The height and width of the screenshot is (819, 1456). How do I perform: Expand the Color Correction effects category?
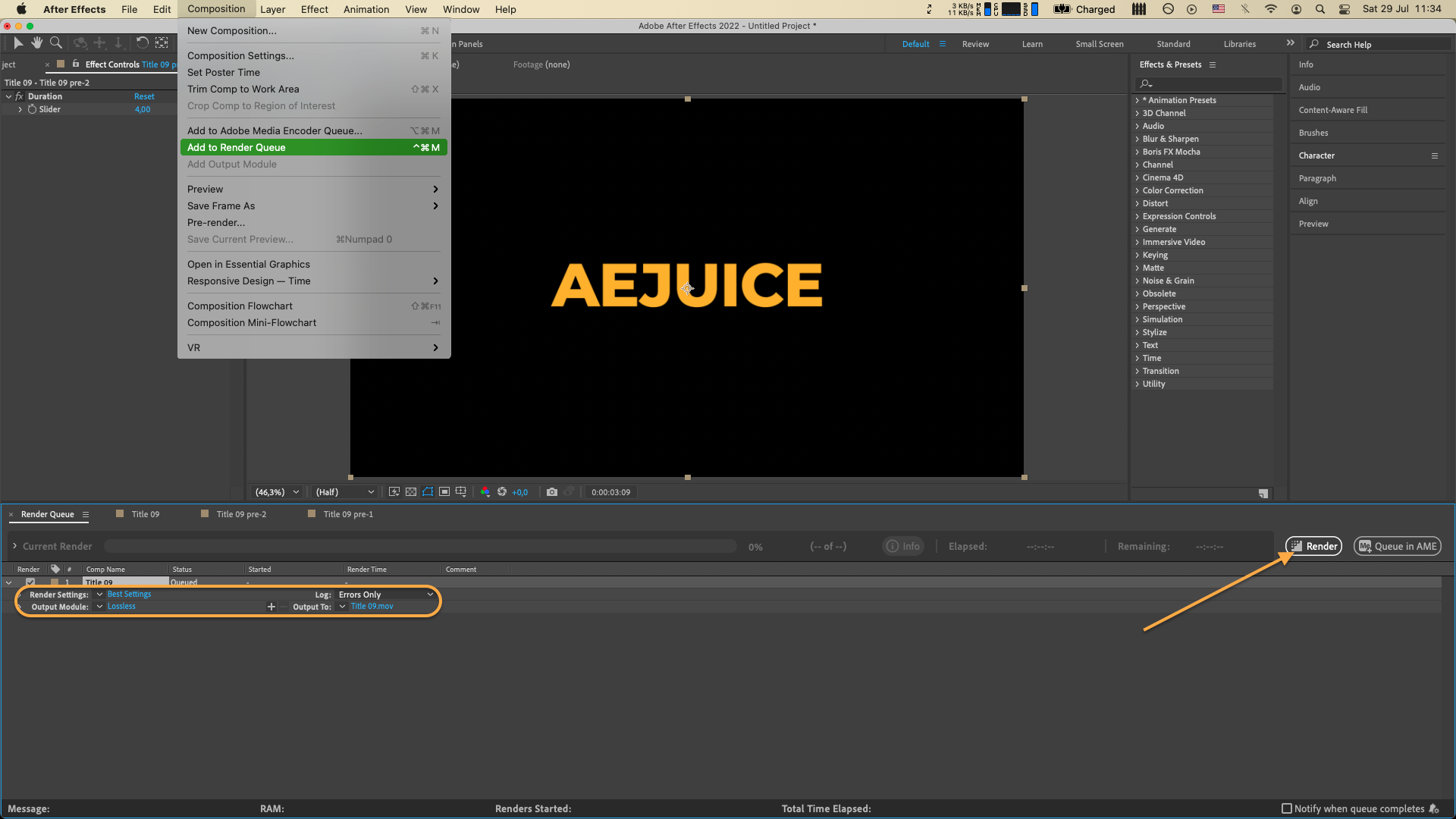1137,190
